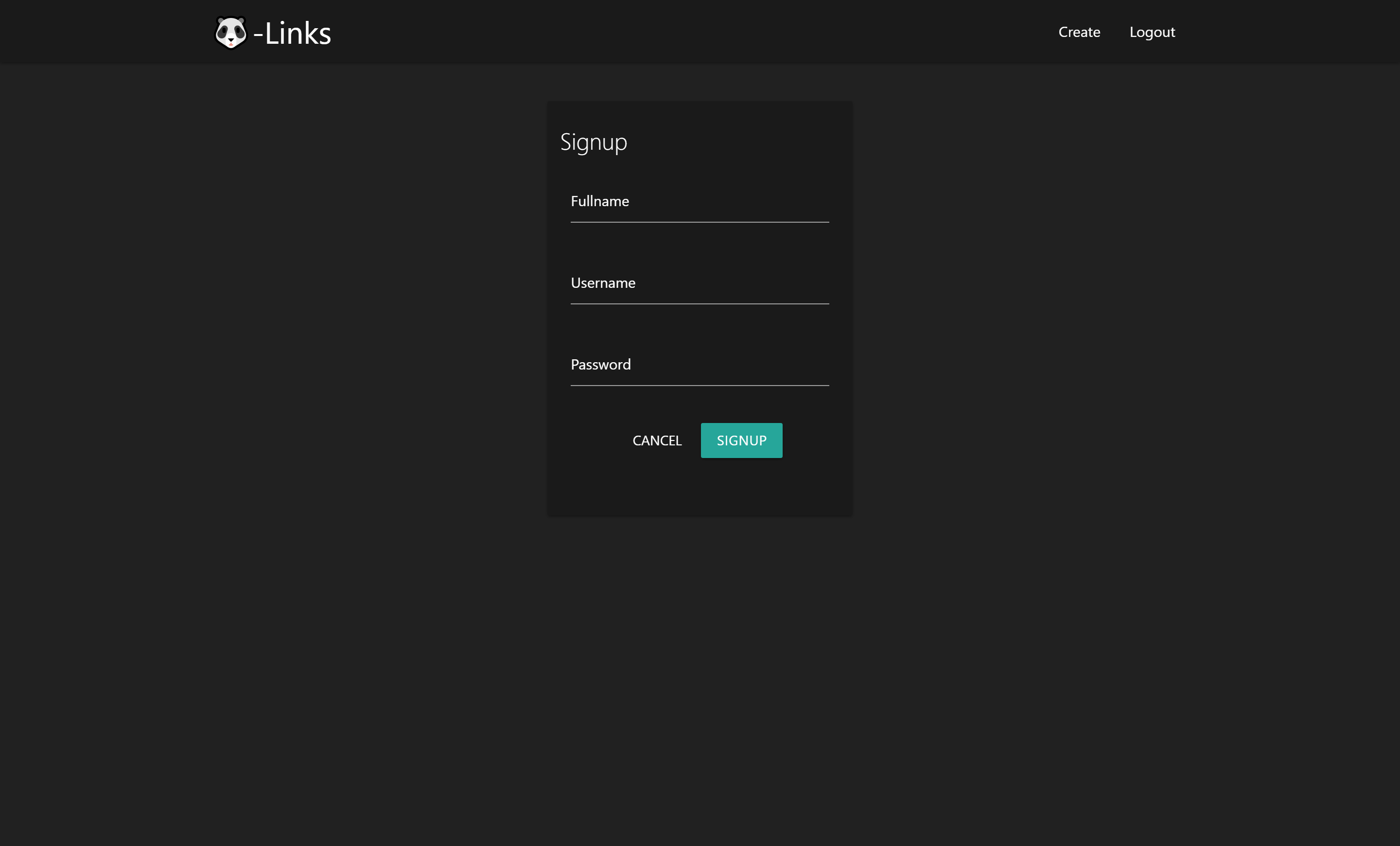Log out using the Logout link

(1152, 32)
